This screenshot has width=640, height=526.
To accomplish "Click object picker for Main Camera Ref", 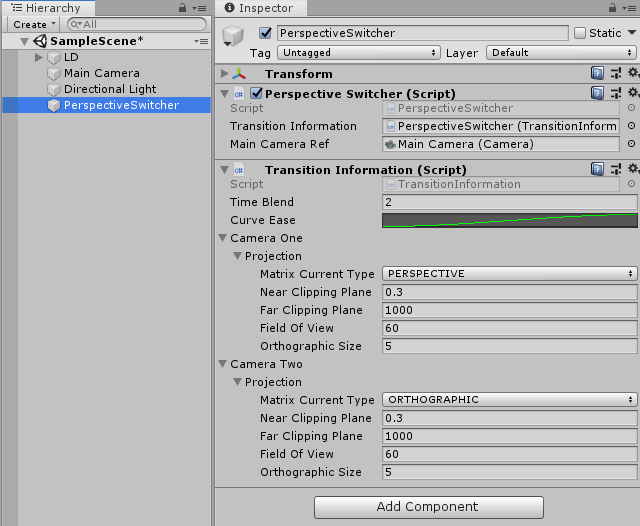I will coord(631,144).
